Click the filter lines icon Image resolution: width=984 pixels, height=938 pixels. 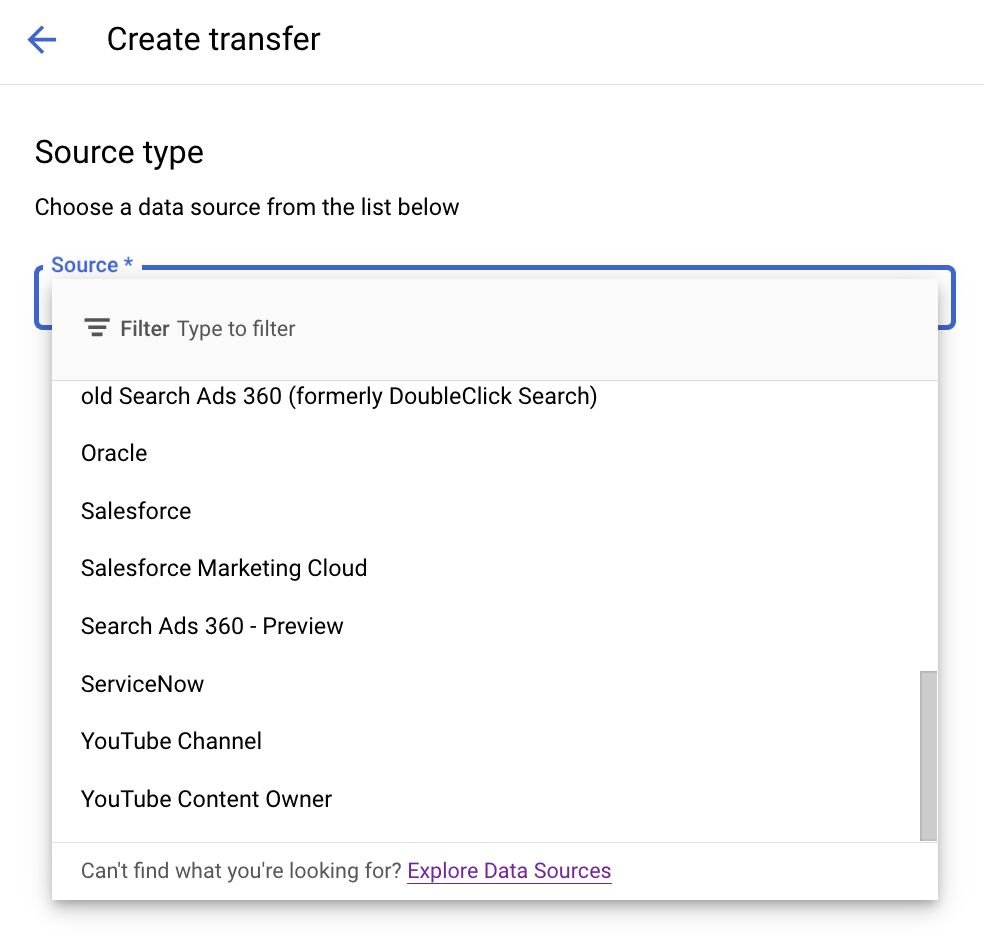pyautogui.click(x=97, y=328)
